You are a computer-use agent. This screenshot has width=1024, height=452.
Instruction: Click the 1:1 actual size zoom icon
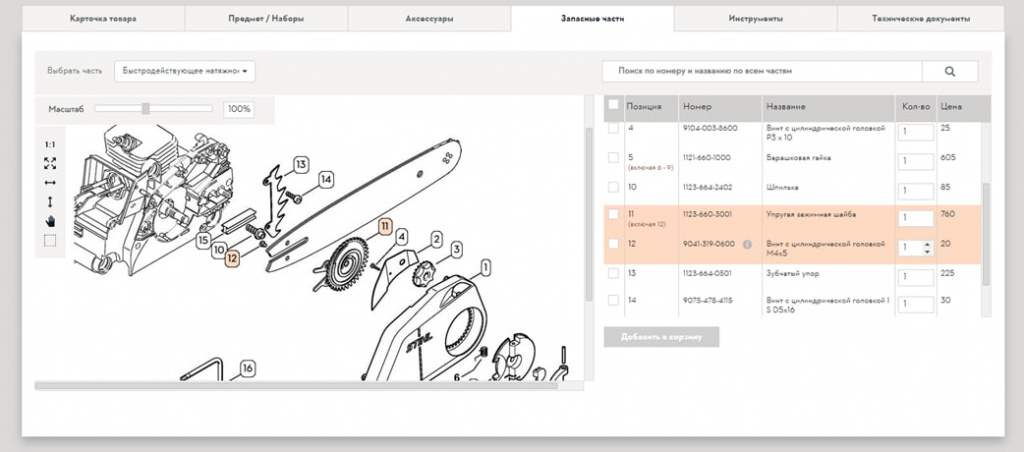pyautogui.click(x=50, y=145)
